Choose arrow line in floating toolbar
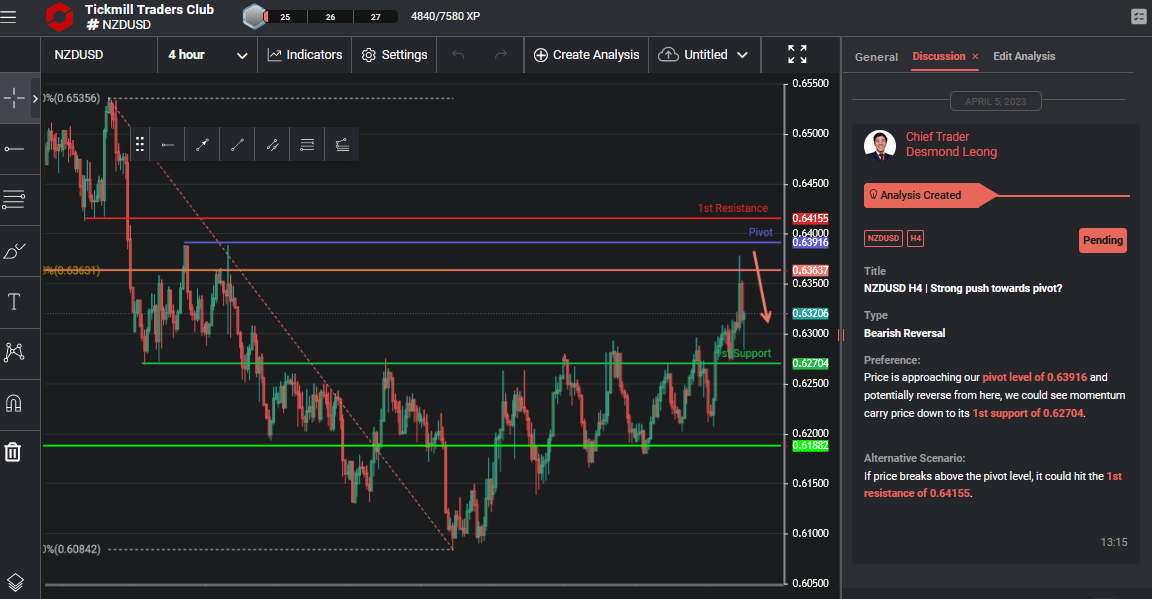This screenshot has height=599, width=1152. coord(202,145)
